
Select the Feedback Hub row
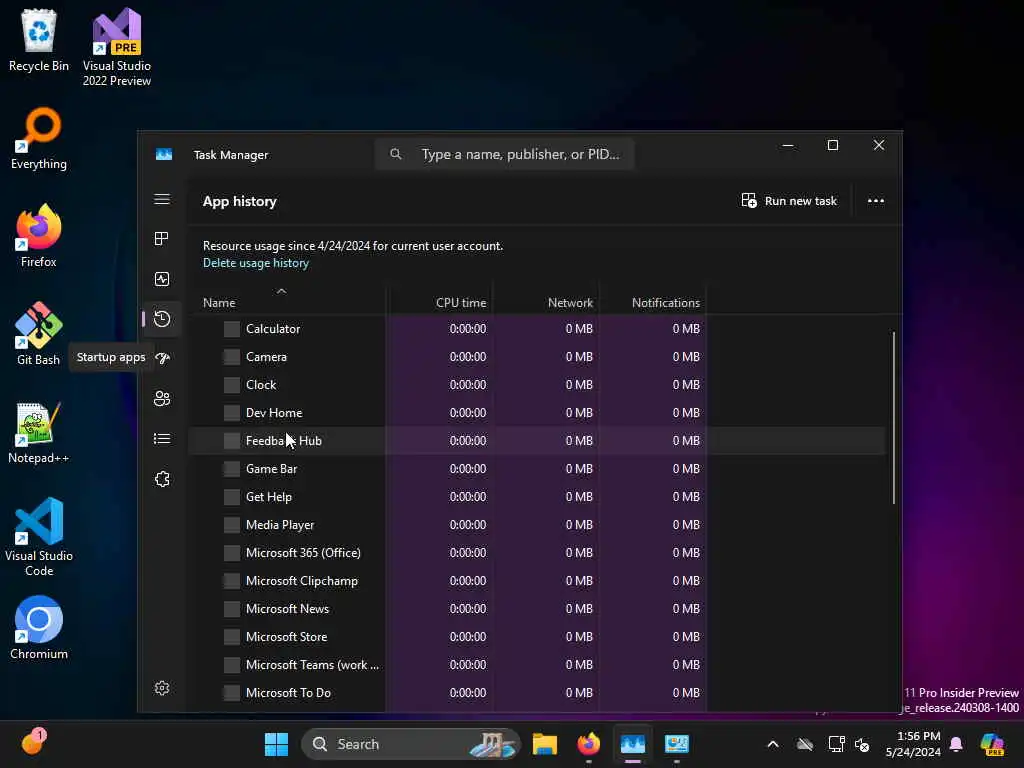(537, 441)
